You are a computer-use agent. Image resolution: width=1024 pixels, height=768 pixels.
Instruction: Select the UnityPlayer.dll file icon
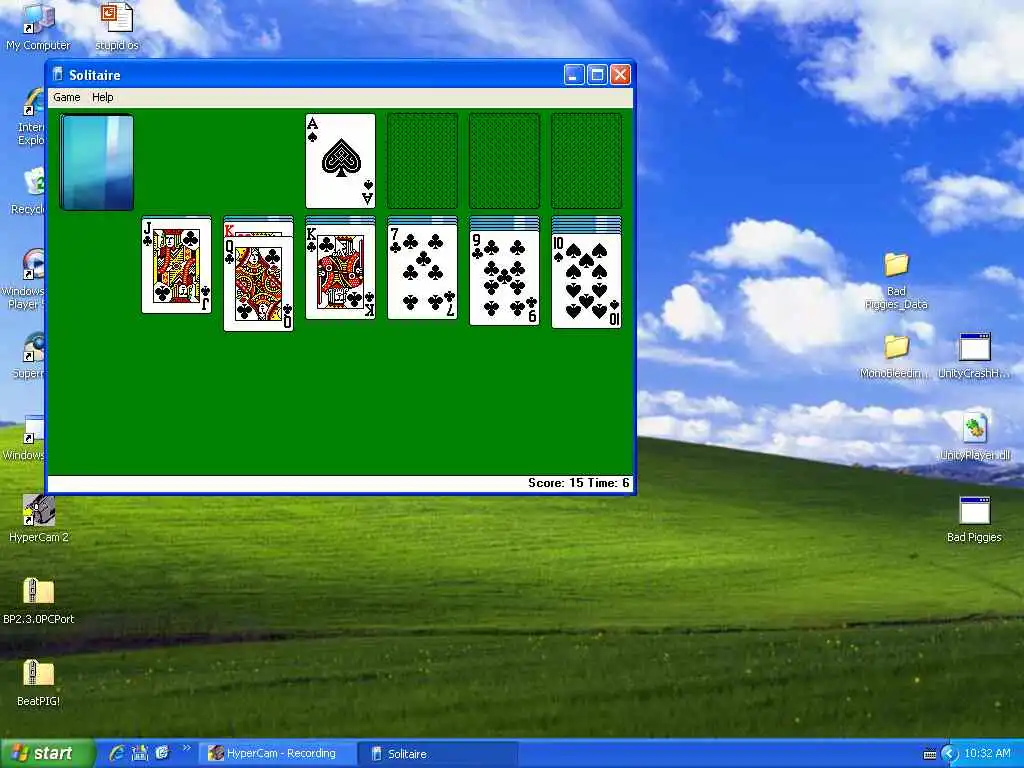(x=974, y=438)
